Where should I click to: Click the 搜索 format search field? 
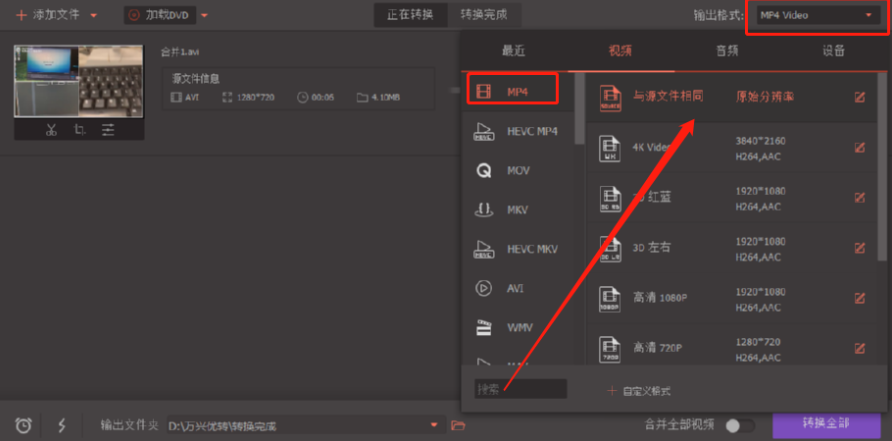tap(521, 389)
